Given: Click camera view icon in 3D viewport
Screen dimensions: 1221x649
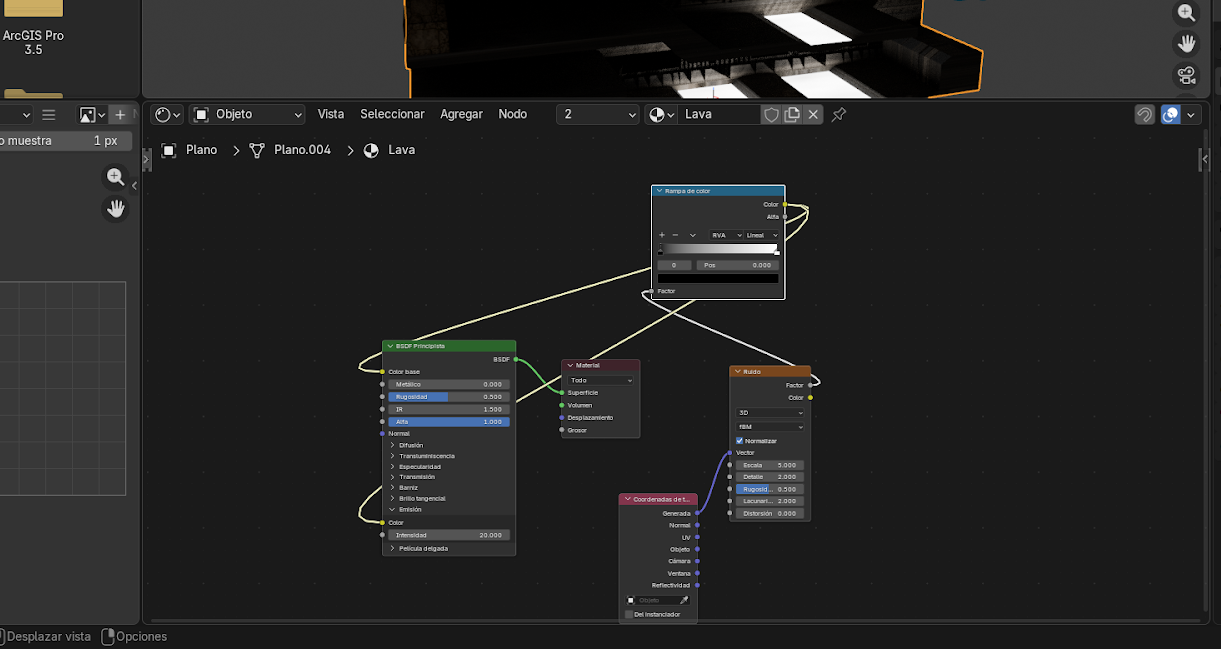Looking at the screenshot, I should point(1186,76).
